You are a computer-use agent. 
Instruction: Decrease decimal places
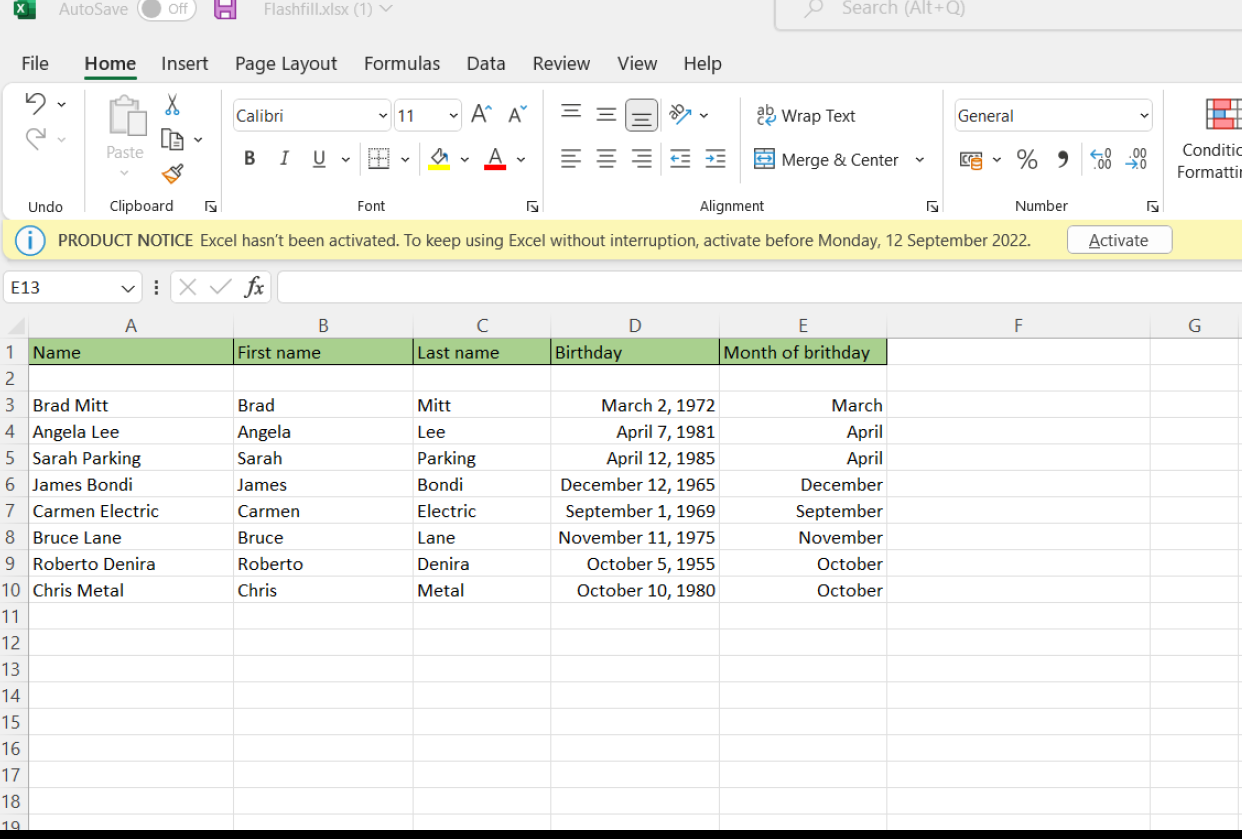1136,159
